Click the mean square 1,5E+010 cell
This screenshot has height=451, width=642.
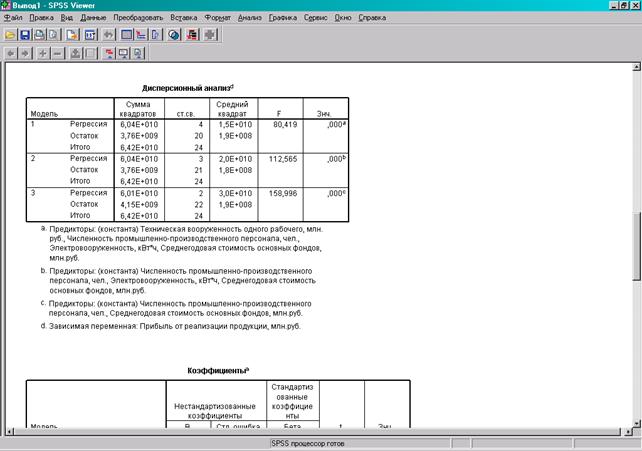(235, 124)
